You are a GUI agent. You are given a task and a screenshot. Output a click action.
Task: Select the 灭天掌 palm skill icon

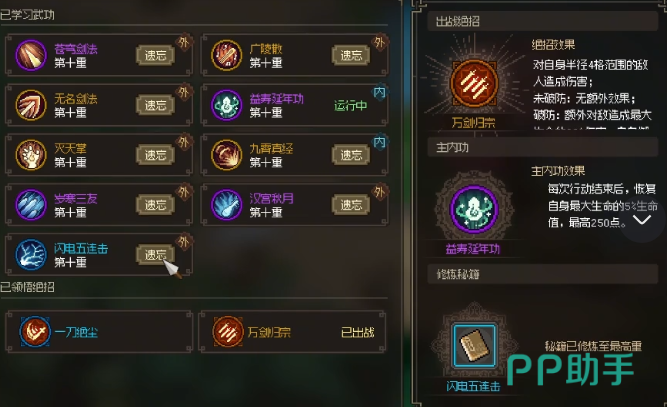[x=31, y=155]
